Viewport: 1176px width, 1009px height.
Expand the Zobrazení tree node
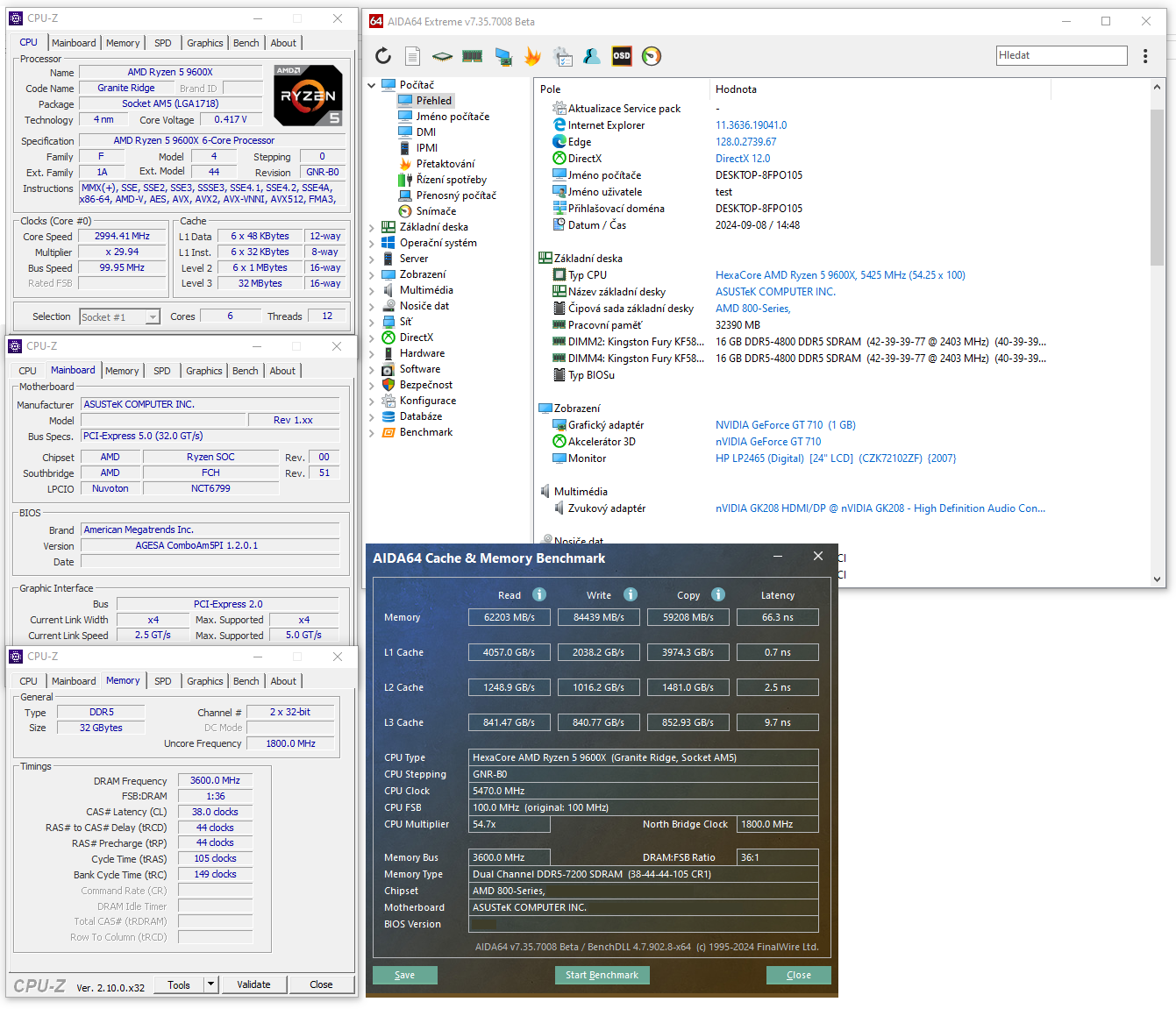(372, 274)
